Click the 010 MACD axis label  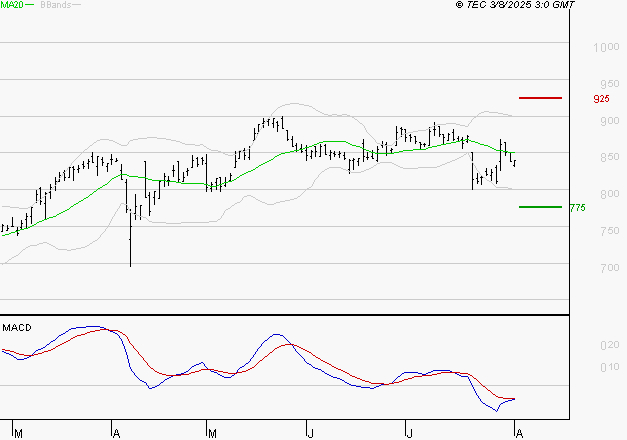(610, 367)
